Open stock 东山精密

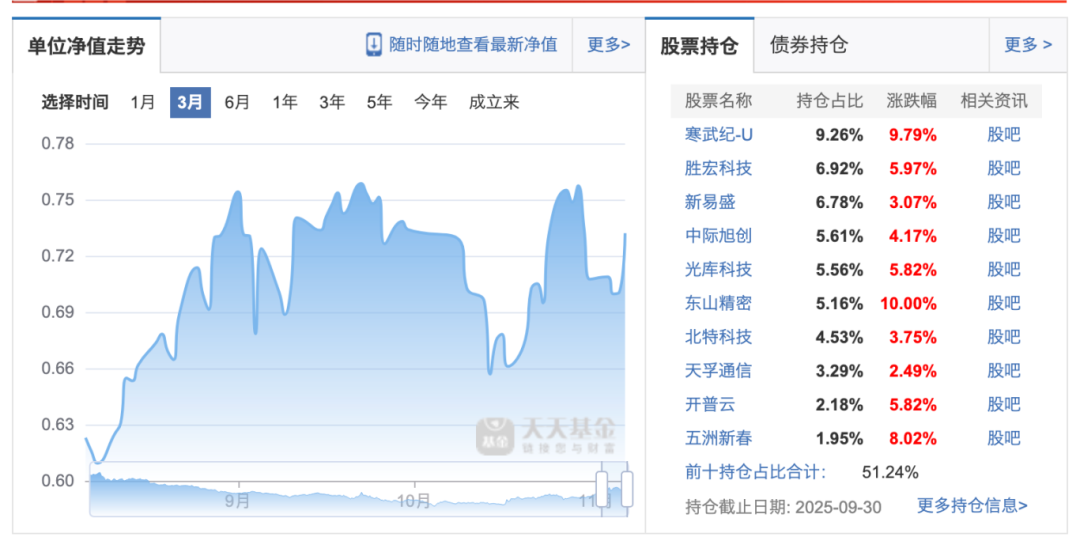coord(718,304)
